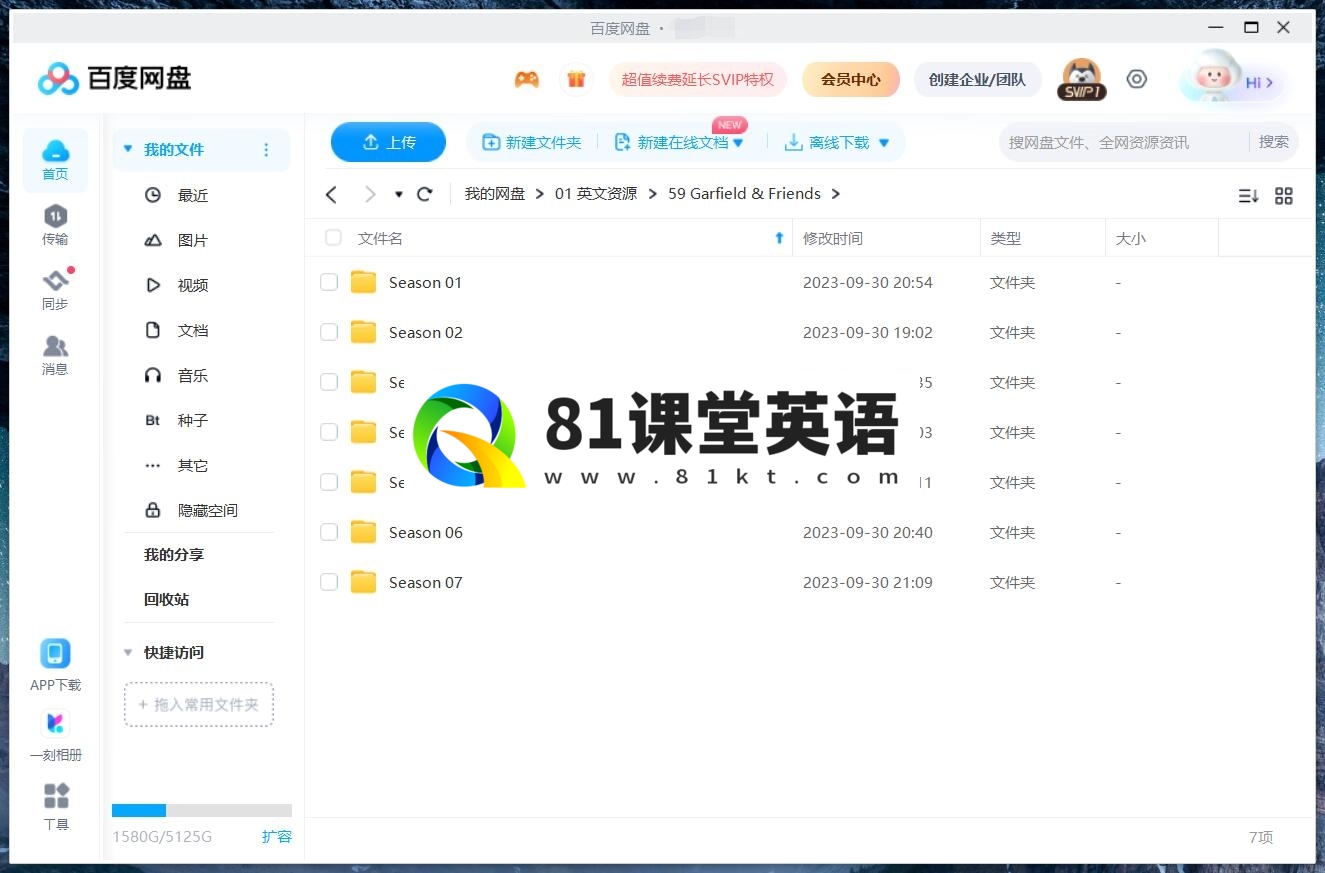The image size is (1325, 873).
Task: Open the sort order menu icon
Action: click(1248, 196)
